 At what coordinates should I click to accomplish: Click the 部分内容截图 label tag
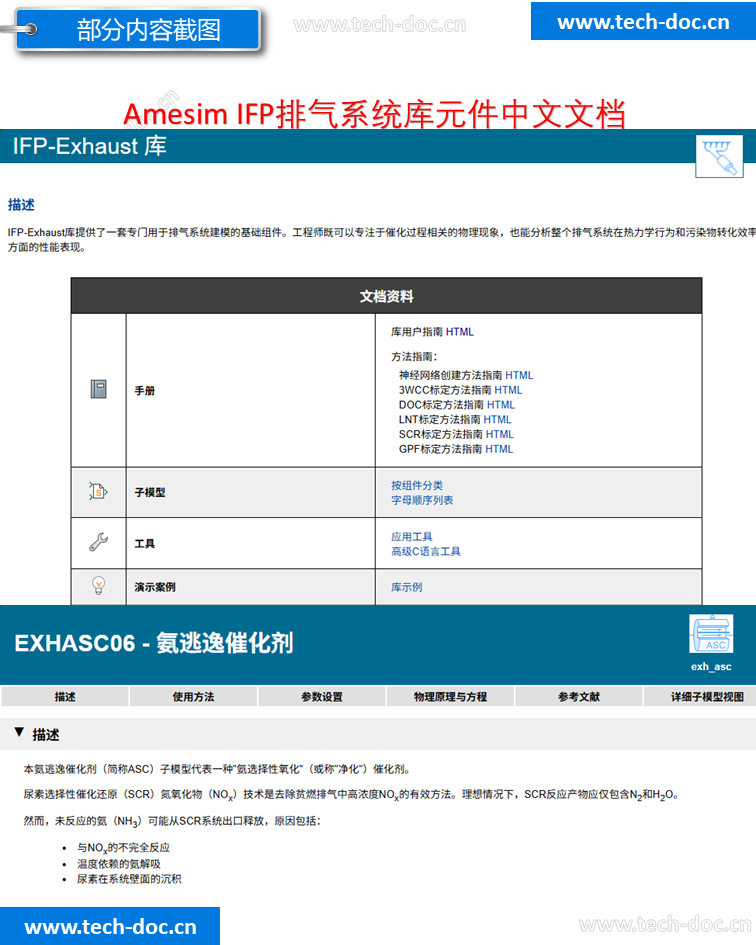point(138,29)
